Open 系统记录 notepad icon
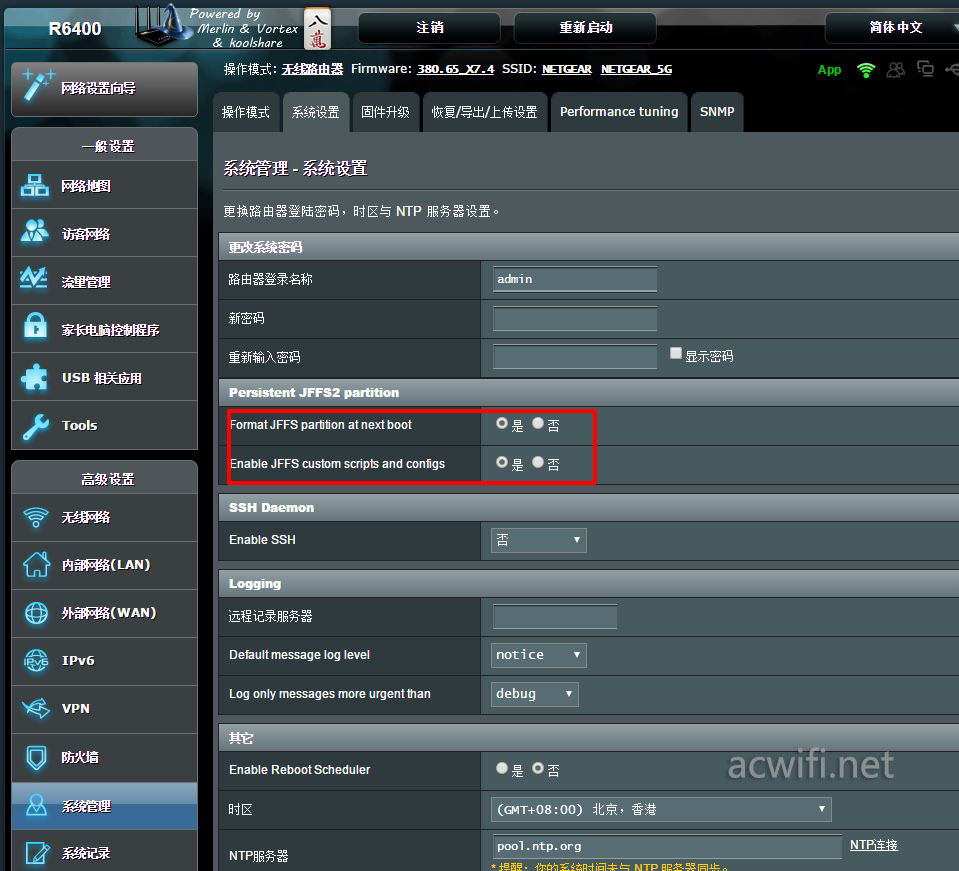The image size is (959, 871). [x=37, y=853]
